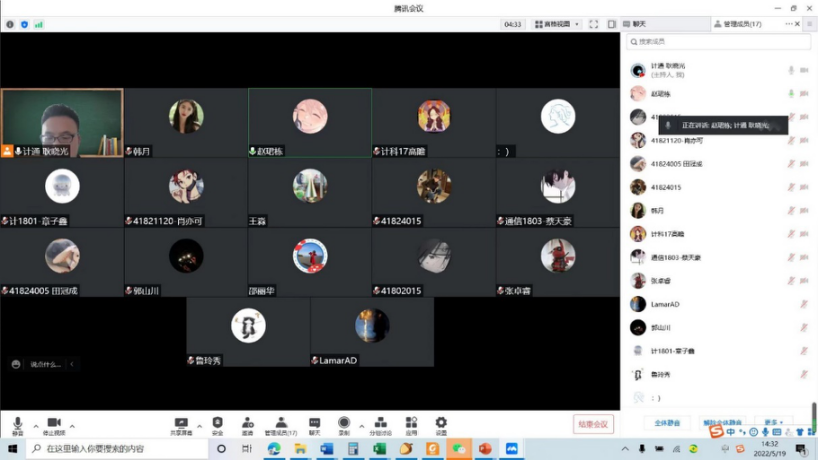Open PowerPoint from the taskbar
Image resolution: width=818 pixels, height=460 pixels.
485,449
